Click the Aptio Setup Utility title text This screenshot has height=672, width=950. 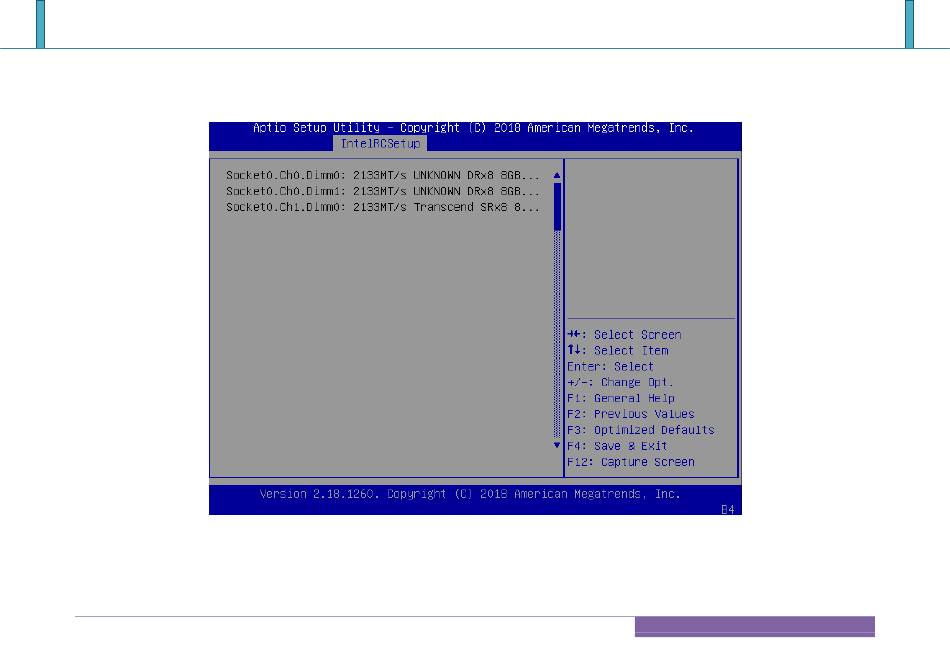473,128
